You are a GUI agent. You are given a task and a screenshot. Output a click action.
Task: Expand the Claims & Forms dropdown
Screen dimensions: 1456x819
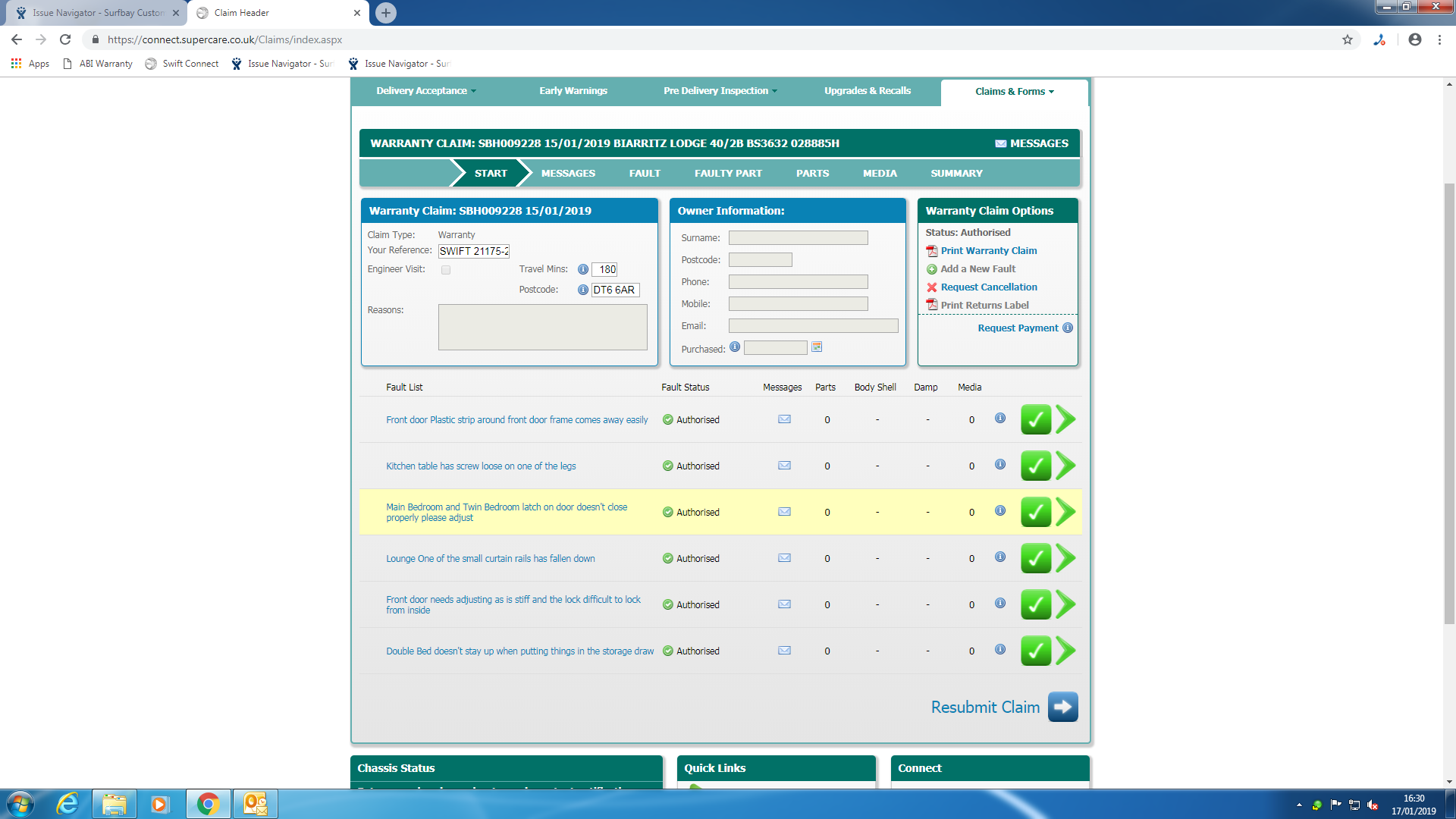(1014, 92)
